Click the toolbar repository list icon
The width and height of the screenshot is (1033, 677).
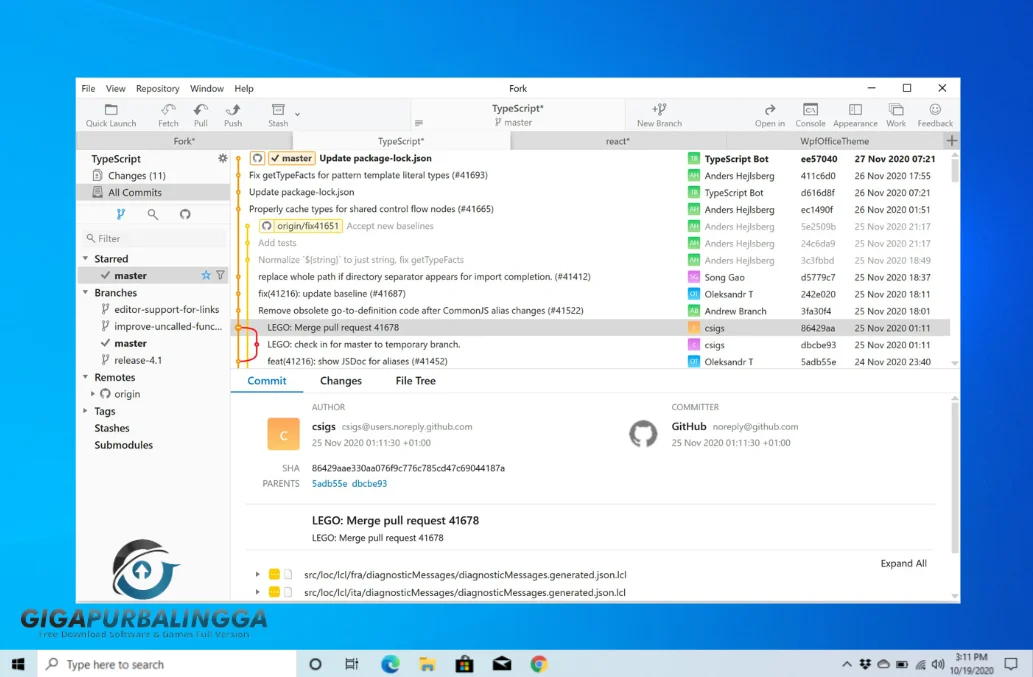[x=419, y=122]
